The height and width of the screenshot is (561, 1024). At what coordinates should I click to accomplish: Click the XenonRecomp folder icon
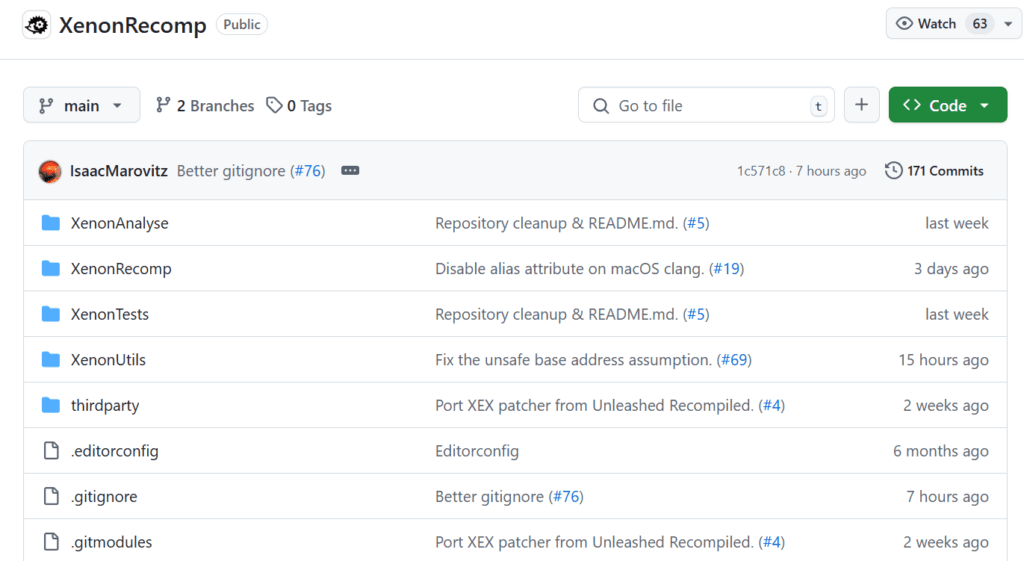click(51, 268)
